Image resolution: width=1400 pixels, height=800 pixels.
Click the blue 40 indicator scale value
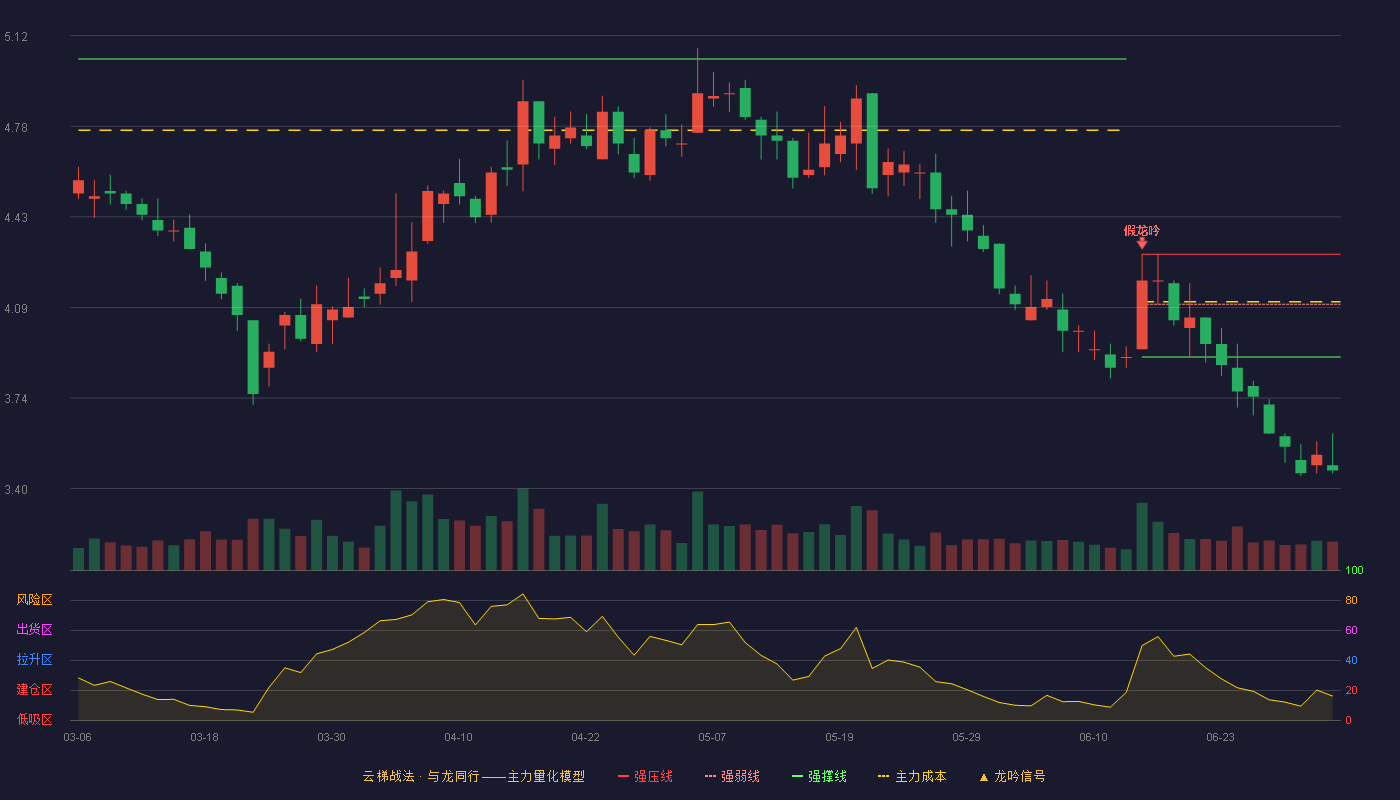(x=1351, y=660)
